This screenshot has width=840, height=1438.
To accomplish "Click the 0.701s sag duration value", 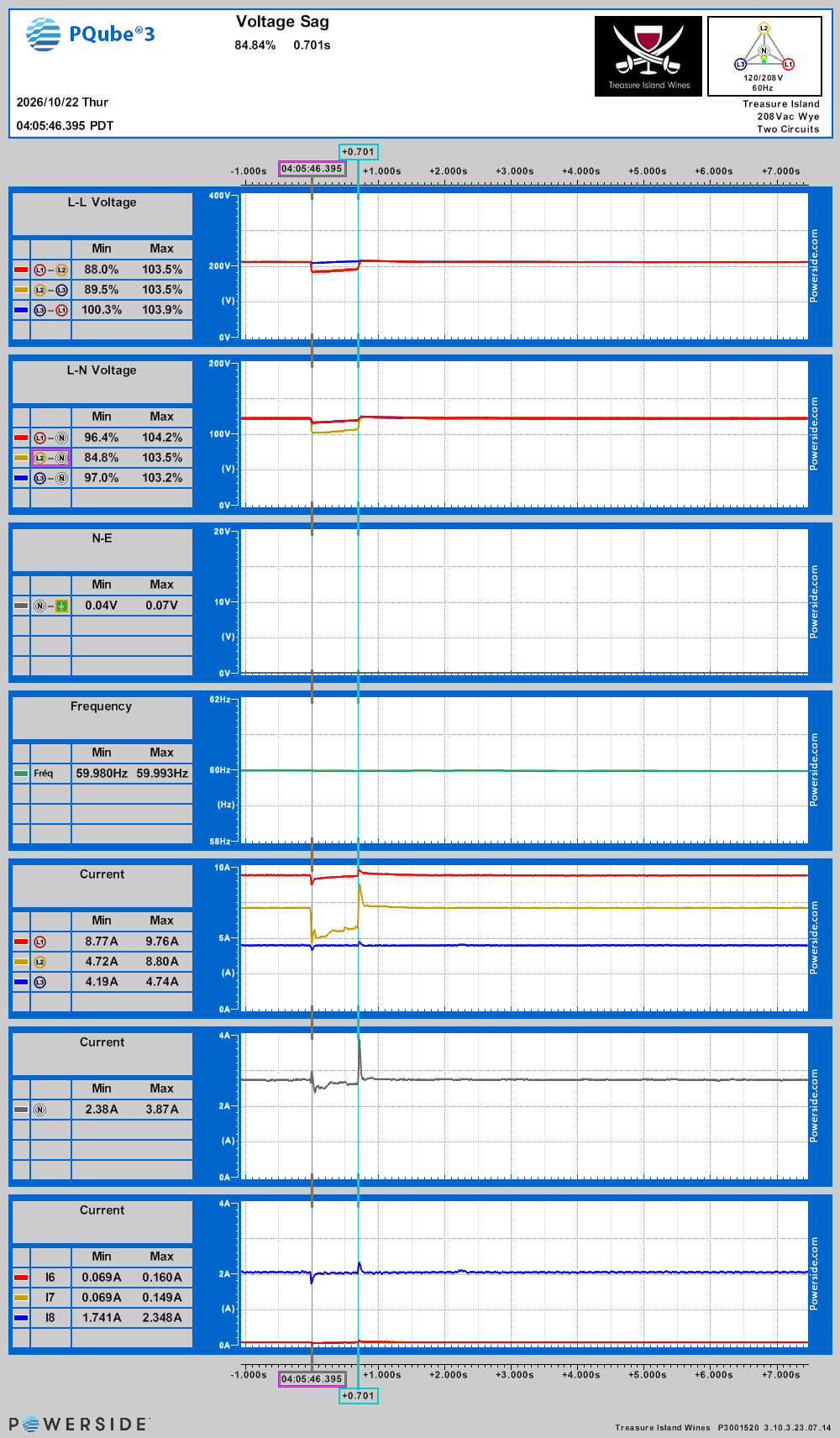I will [x=312, y=45].
